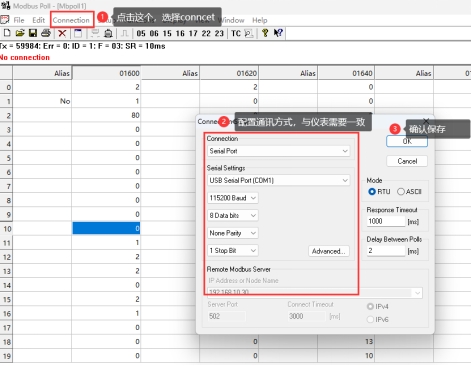Screen dimensions: 471x366
Task: Click the 01620 column header
Action: [x=229, y=73]
